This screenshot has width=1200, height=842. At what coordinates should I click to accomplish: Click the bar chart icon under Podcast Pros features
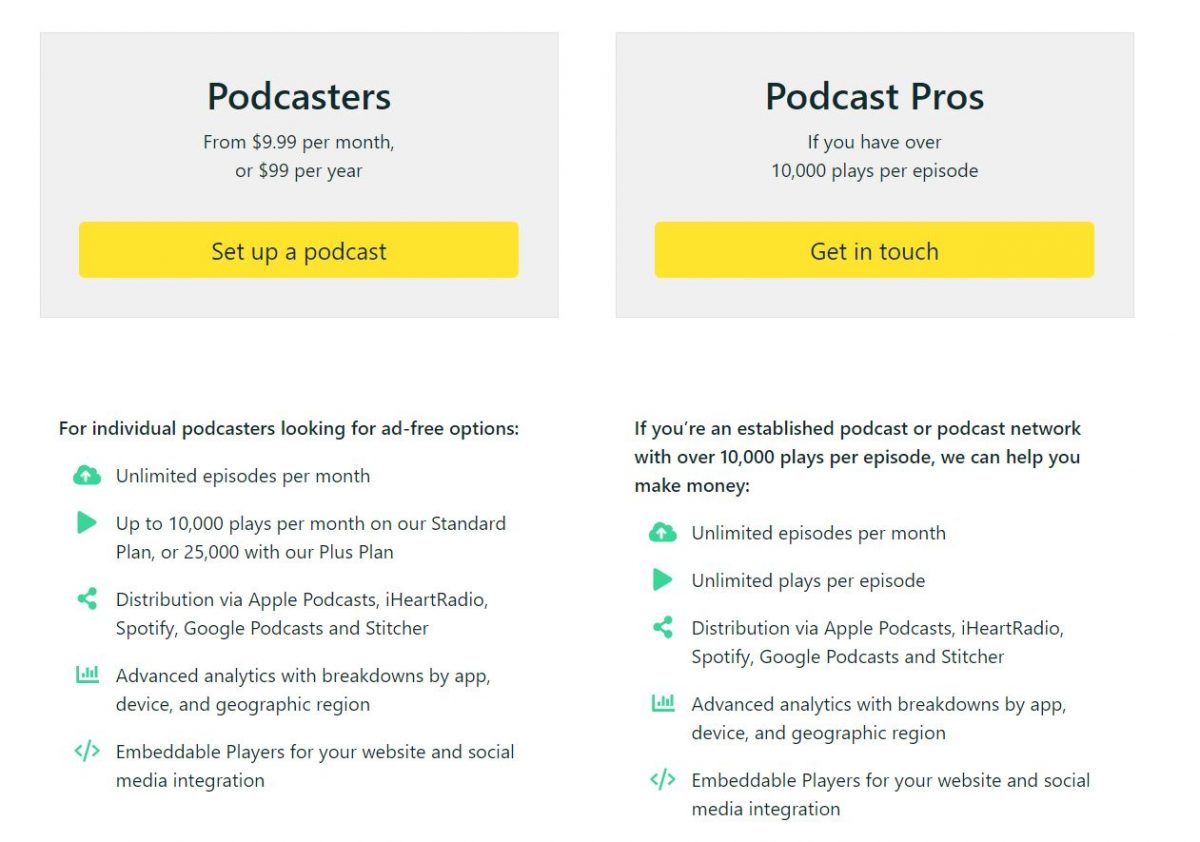click(x=663, y=704)
